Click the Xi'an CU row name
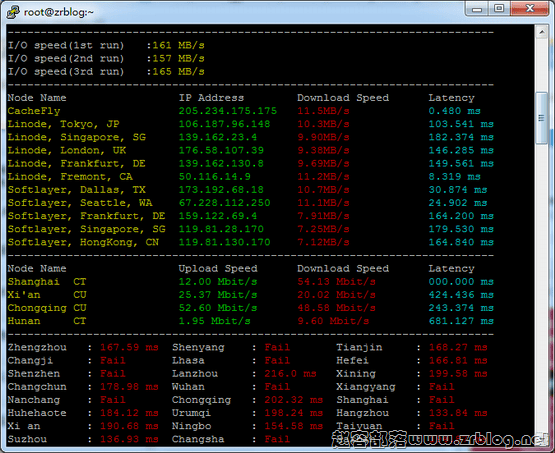Image resolution: width=555 pixels, height=453 pixels. [47, 295]
